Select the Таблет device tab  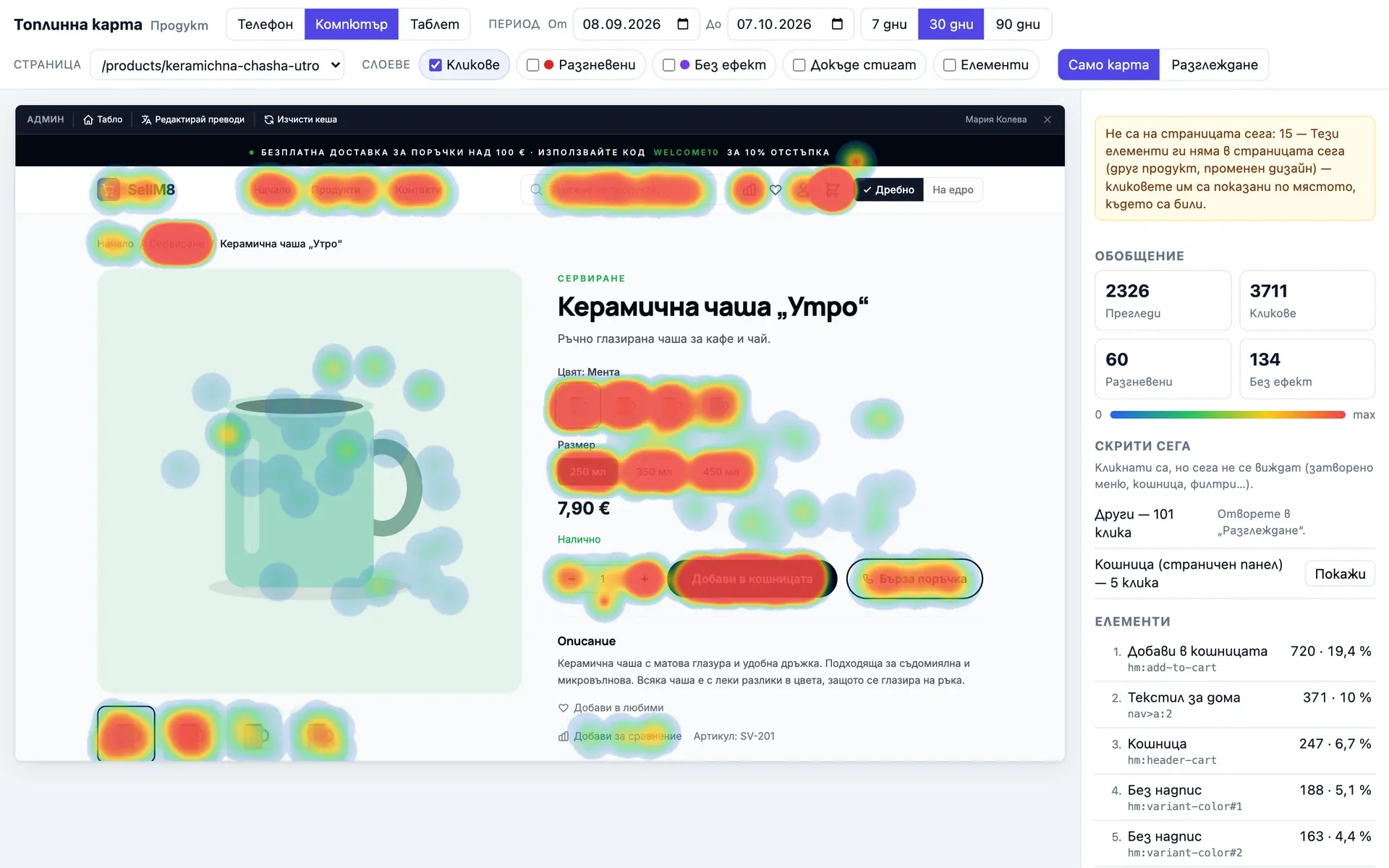pos(435,24)
